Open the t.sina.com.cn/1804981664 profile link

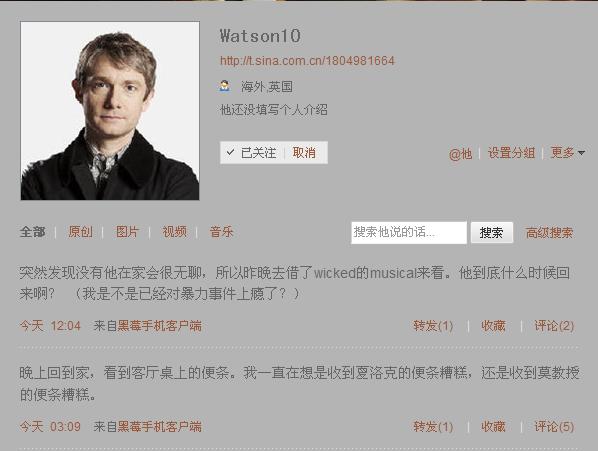(307, 61)
